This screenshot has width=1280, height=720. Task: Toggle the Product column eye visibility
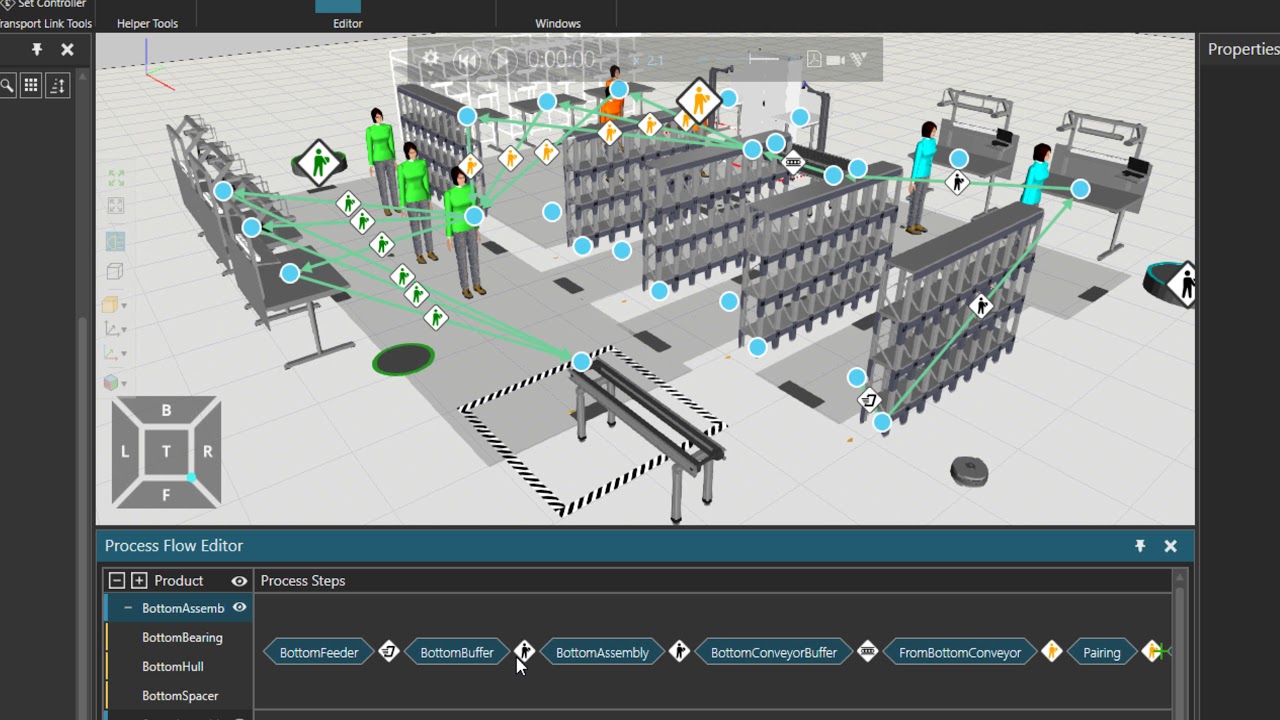pos(239,580)
